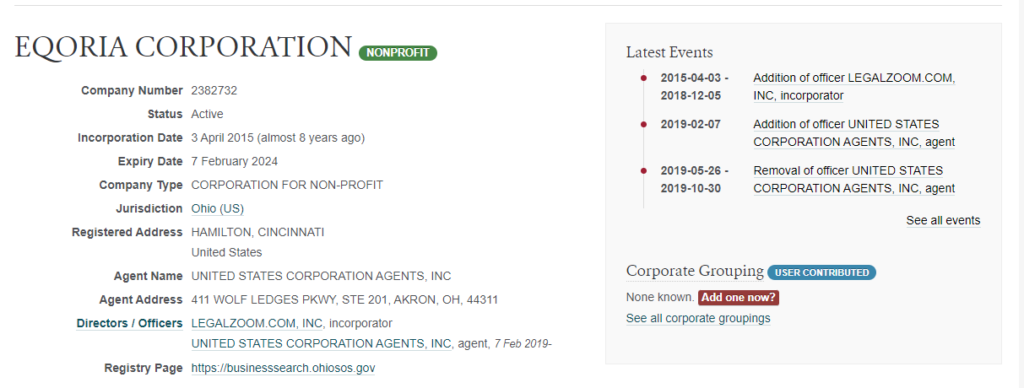Click the See all events link
The width and height of the screenshot is (1024, 388).
(943, 220)
